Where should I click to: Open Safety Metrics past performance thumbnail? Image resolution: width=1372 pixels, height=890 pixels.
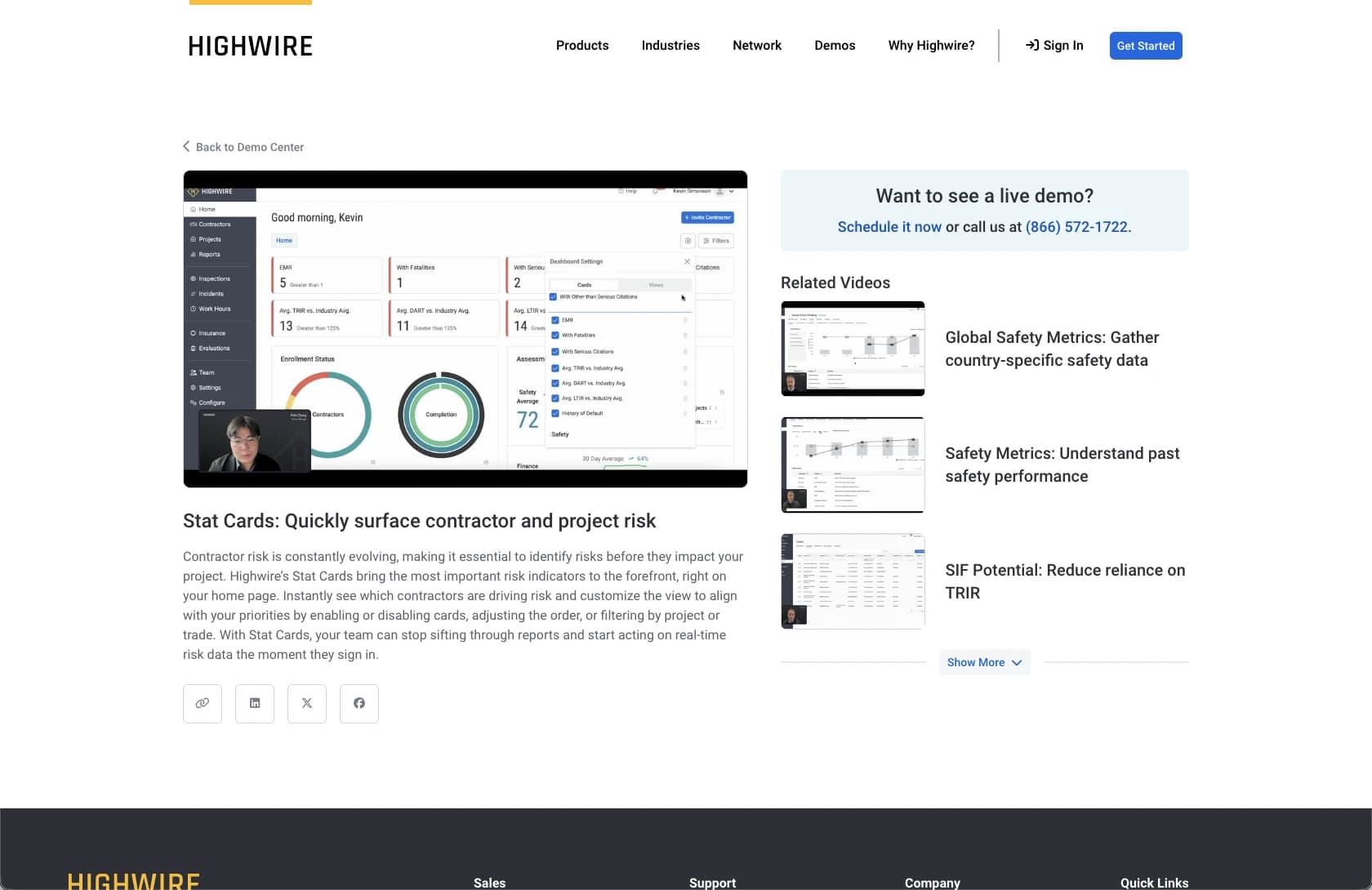click(x=853, y=465)
